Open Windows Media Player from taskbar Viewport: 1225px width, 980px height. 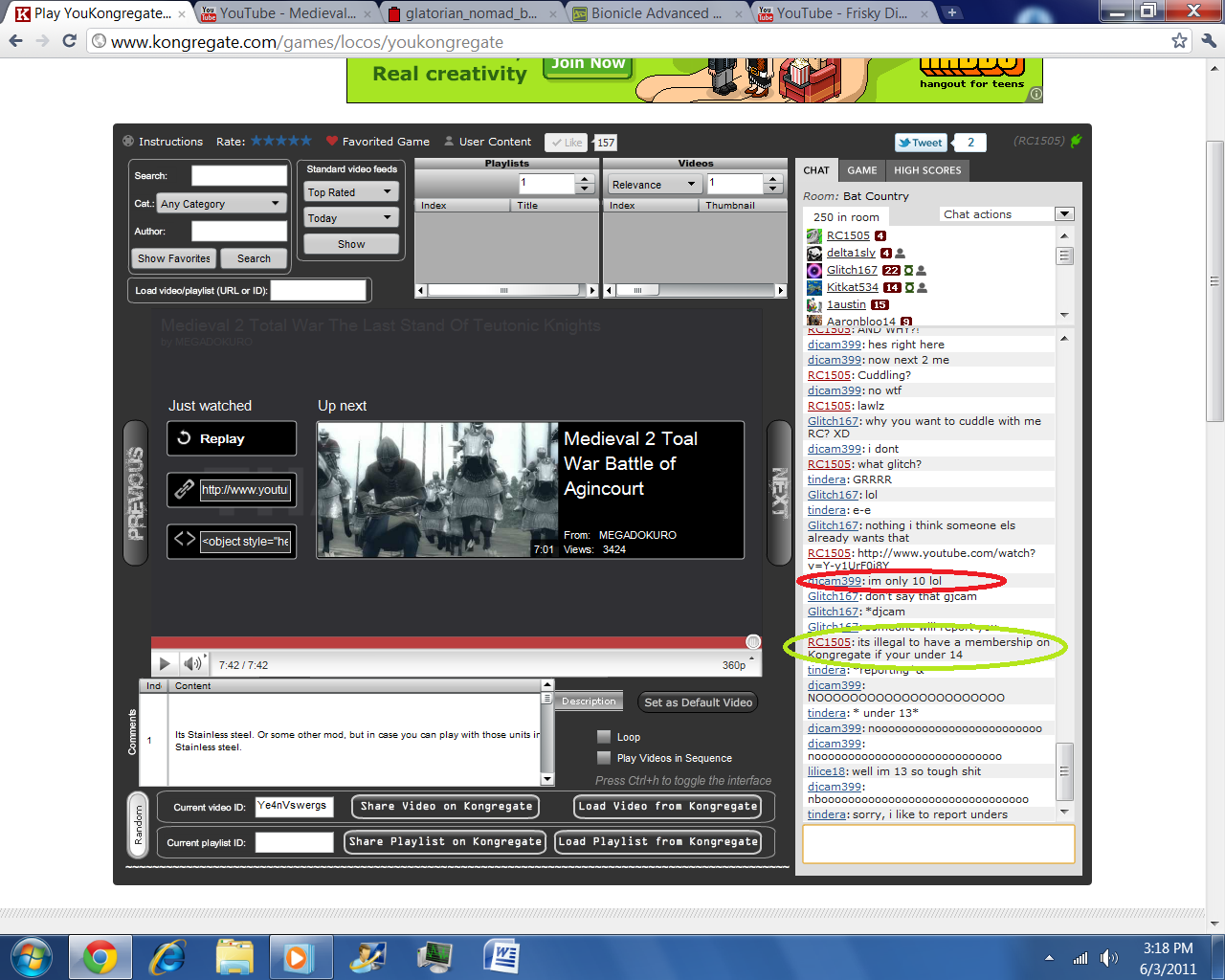coord(299,957)
